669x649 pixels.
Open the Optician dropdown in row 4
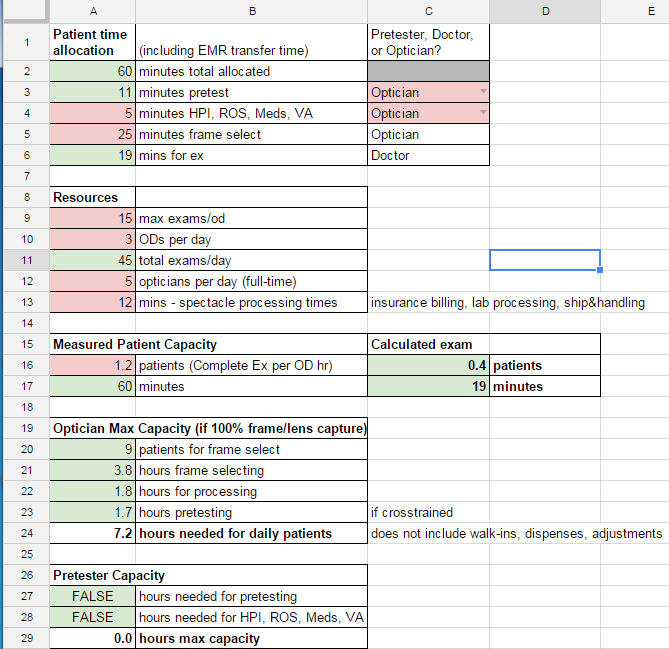[x=483, y=112]
